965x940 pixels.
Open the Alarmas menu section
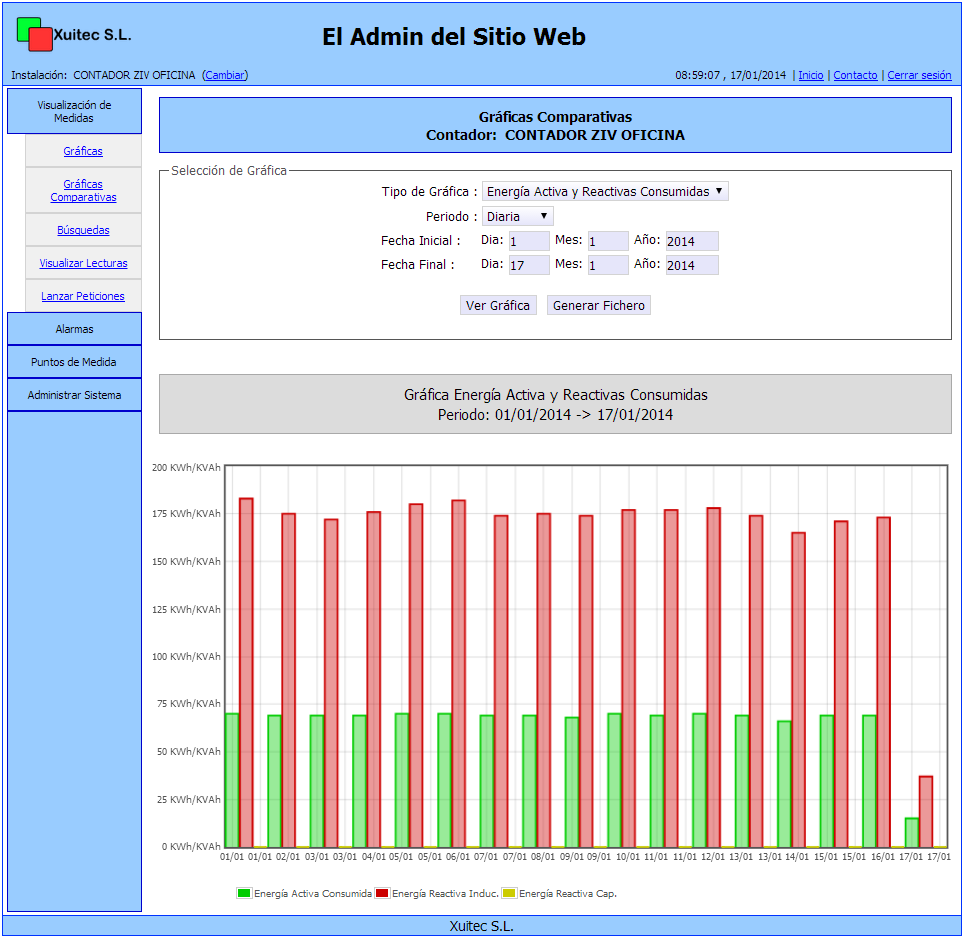click(x=74, y=329)
